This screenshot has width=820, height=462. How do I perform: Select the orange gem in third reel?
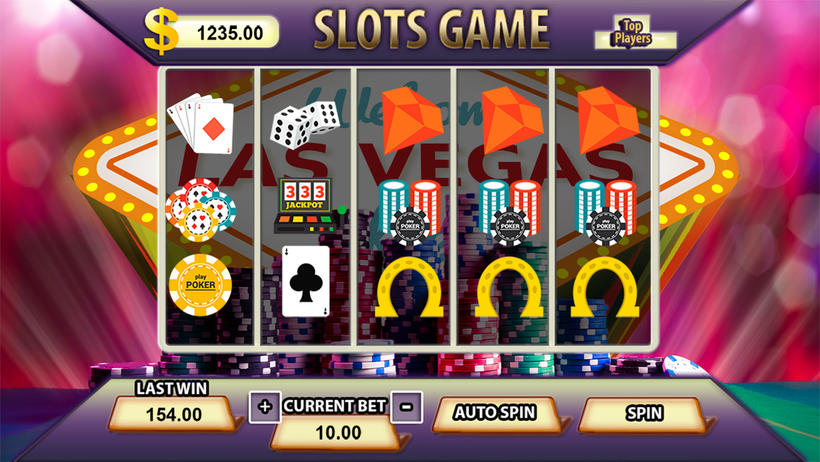click(411, 120)
